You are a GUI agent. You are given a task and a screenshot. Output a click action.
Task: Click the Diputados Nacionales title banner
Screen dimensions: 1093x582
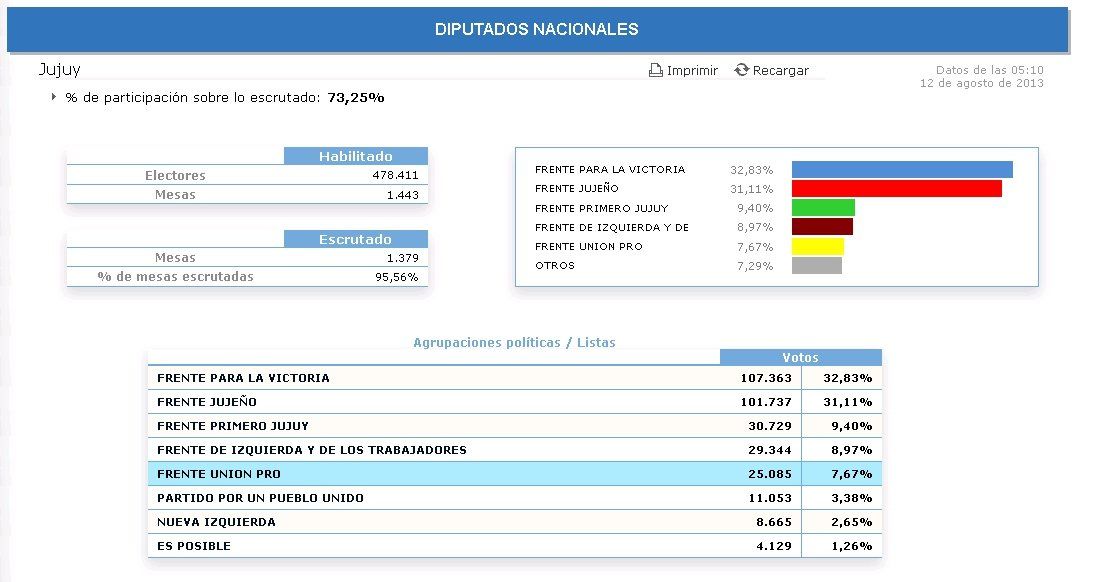coord(537,30)
